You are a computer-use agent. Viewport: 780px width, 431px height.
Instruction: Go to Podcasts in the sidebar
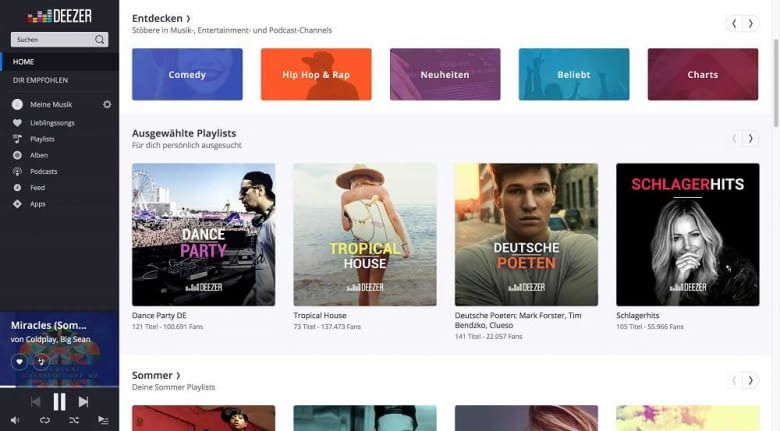(43, 171)
